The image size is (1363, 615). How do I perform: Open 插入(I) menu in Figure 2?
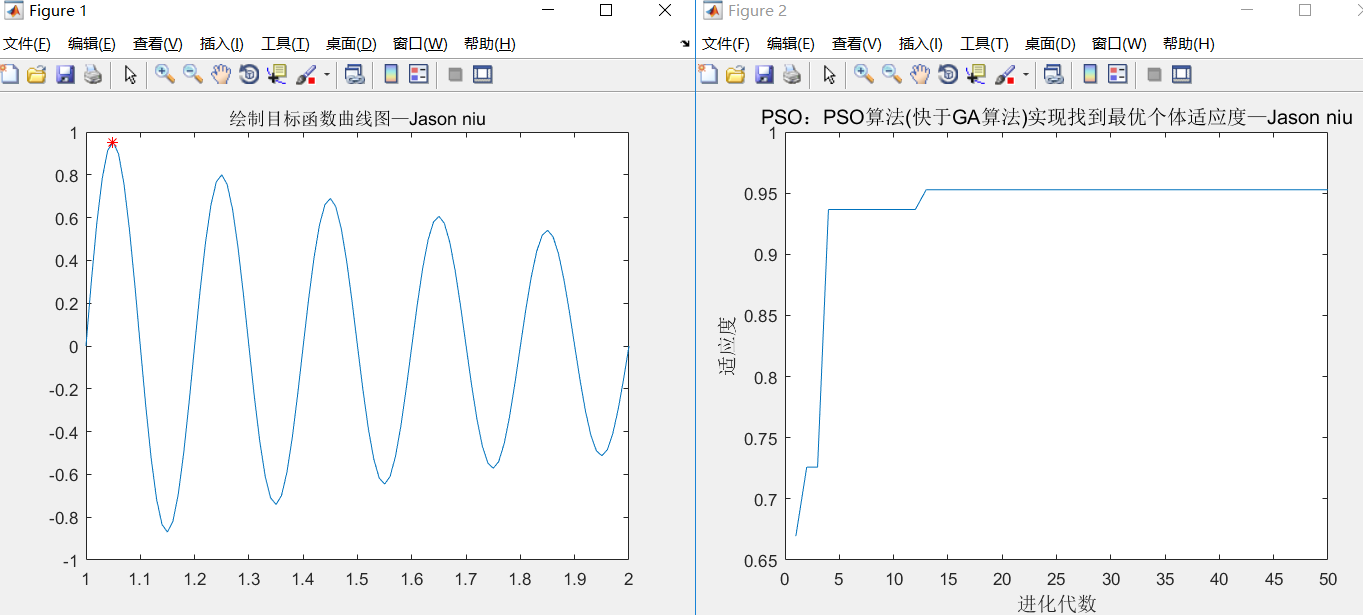pyautogui.click(x=921, y=44)
